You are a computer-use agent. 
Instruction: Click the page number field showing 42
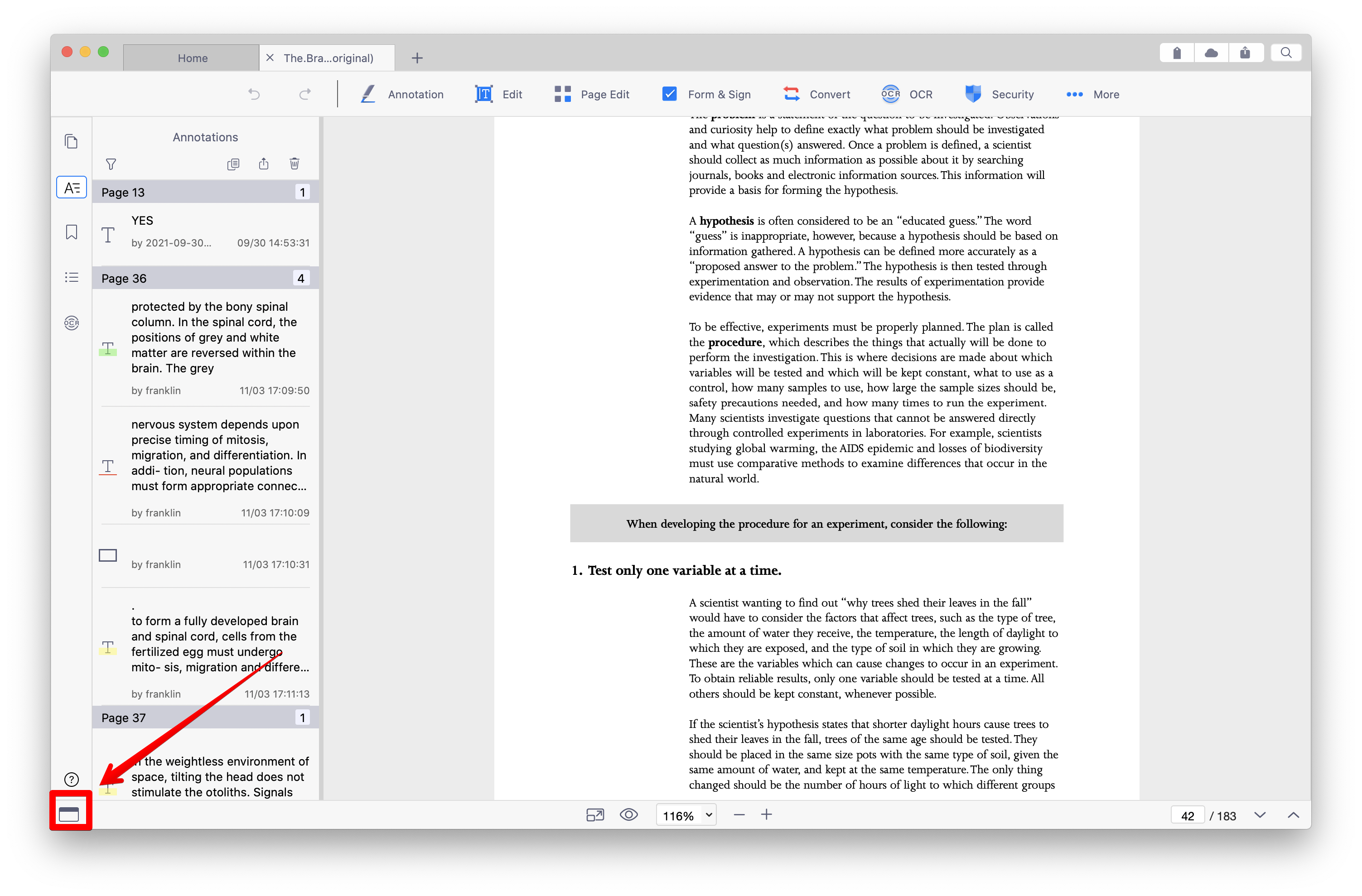coord(1188,815)
